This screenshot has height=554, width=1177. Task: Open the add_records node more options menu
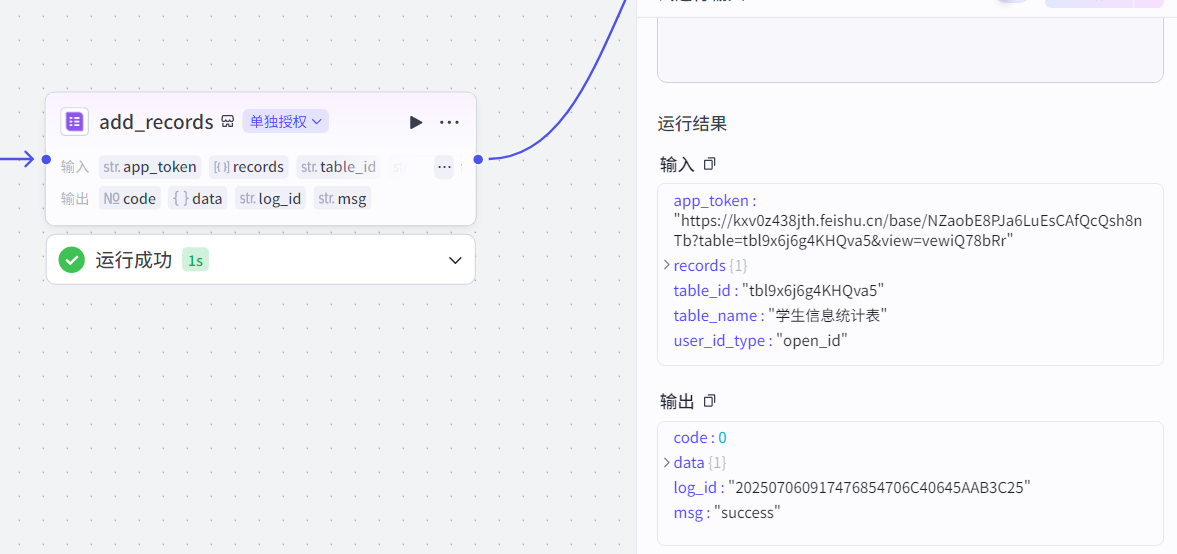tap(449, 122)
